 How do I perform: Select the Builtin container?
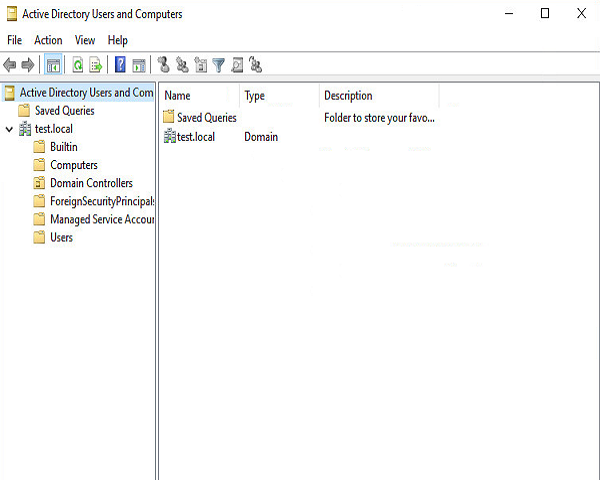coord(64,147)
